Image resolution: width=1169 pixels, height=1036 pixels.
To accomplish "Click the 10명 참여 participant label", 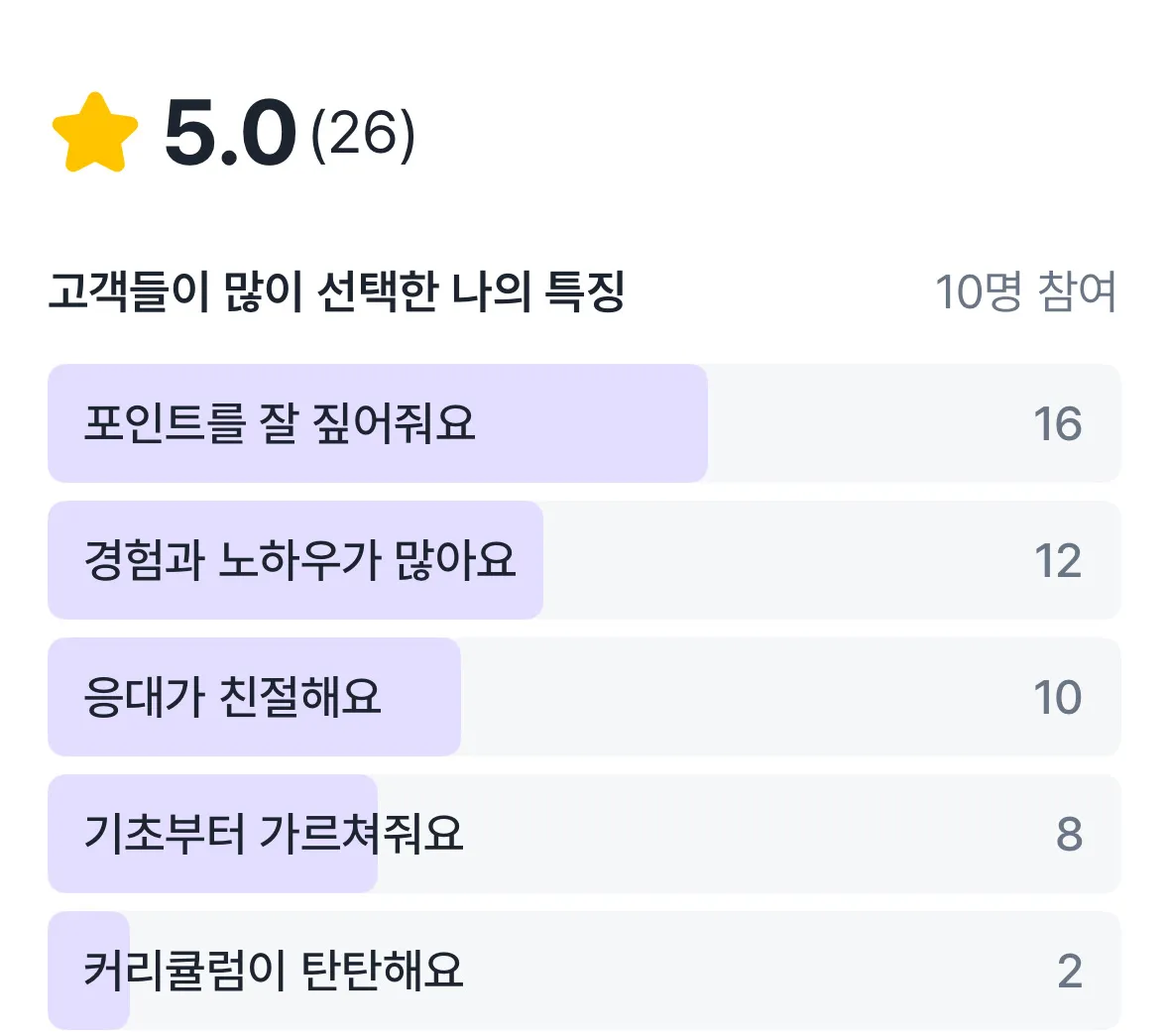I will [x=1026, y=289].
